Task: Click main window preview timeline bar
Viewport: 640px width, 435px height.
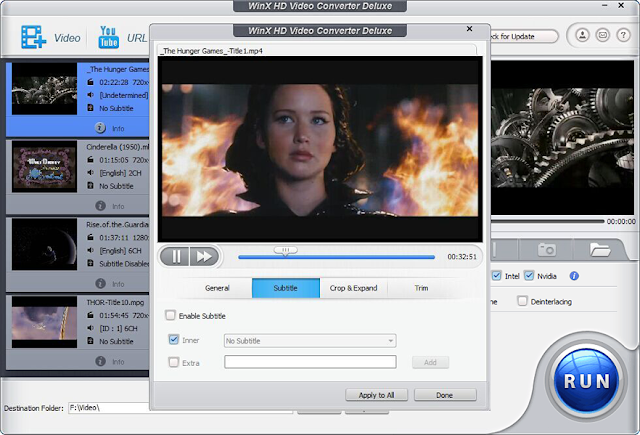Action: [x=547, y=221]
